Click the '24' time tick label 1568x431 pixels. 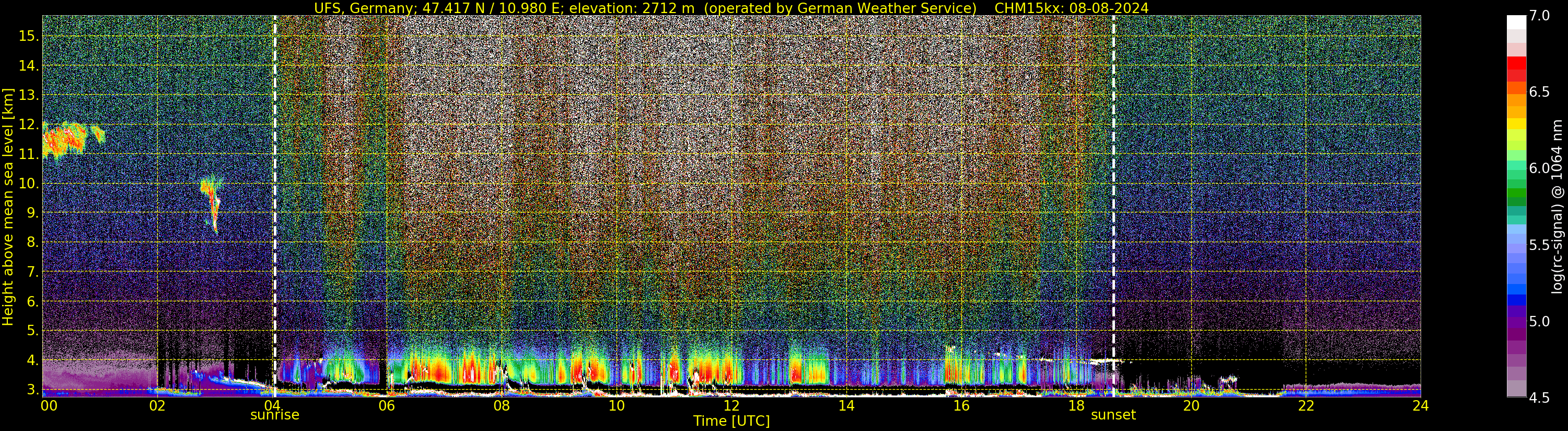click(x=1420, y=406)
